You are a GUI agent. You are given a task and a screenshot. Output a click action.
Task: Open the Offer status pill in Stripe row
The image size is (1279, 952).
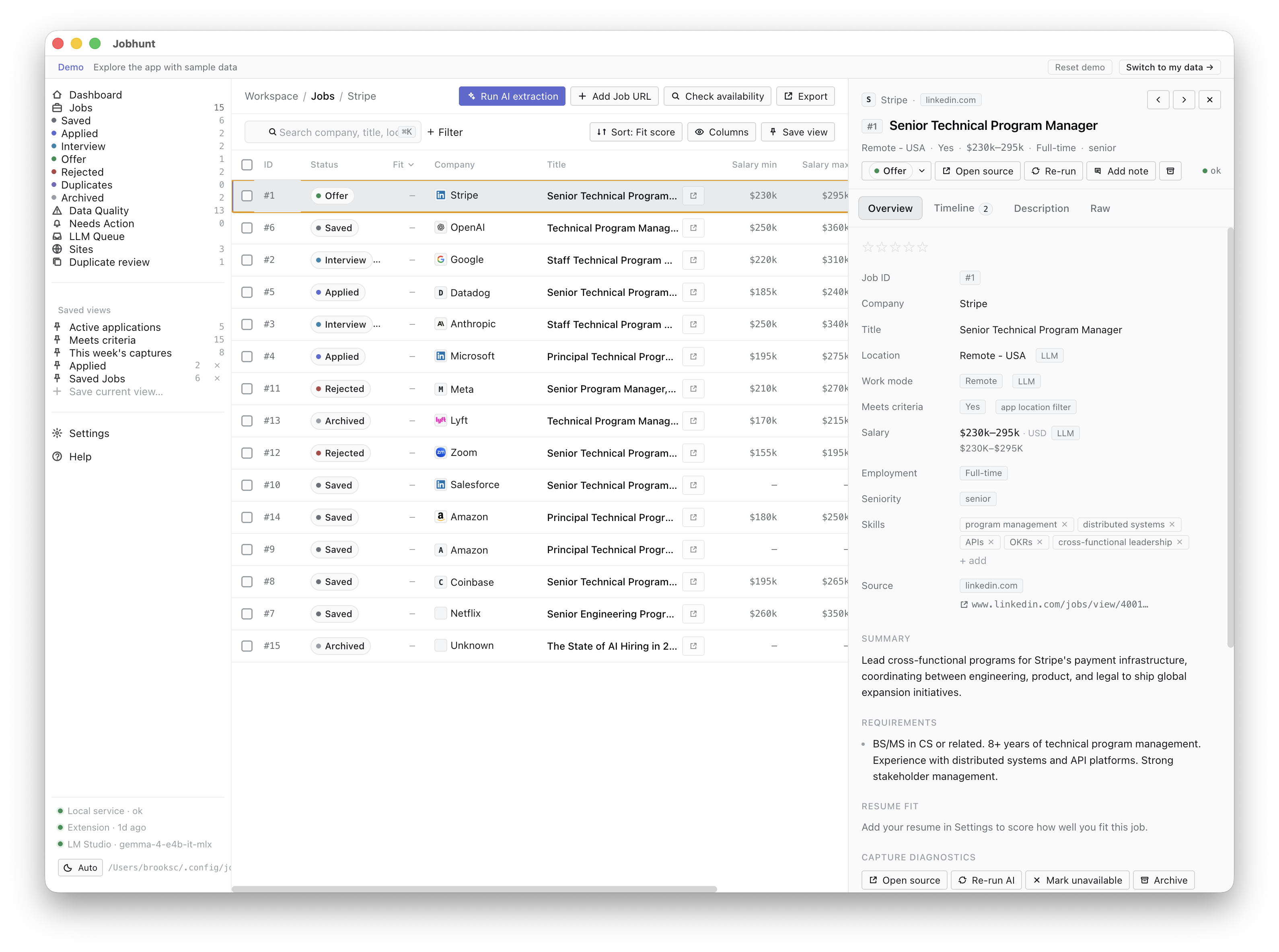coord(332,196)
